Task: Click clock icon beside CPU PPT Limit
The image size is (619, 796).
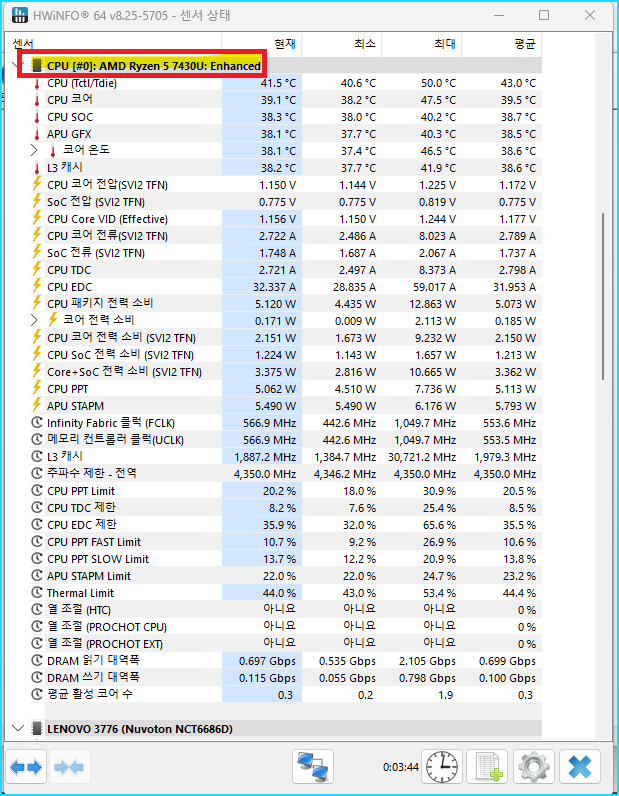Action: pyautogui.click(x=37, y=491)
